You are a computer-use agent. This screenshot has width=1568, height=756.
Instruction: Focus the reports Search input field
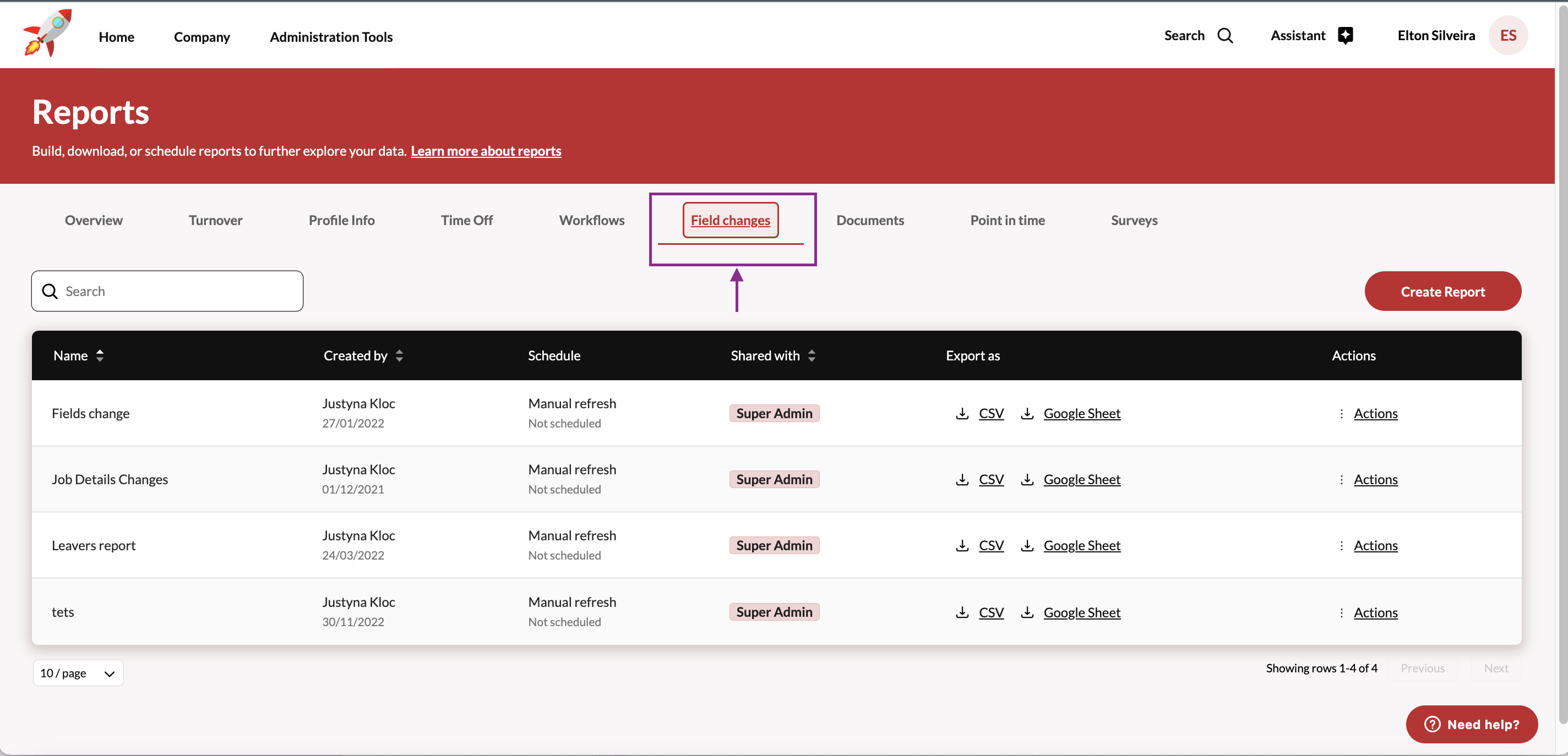177,291
